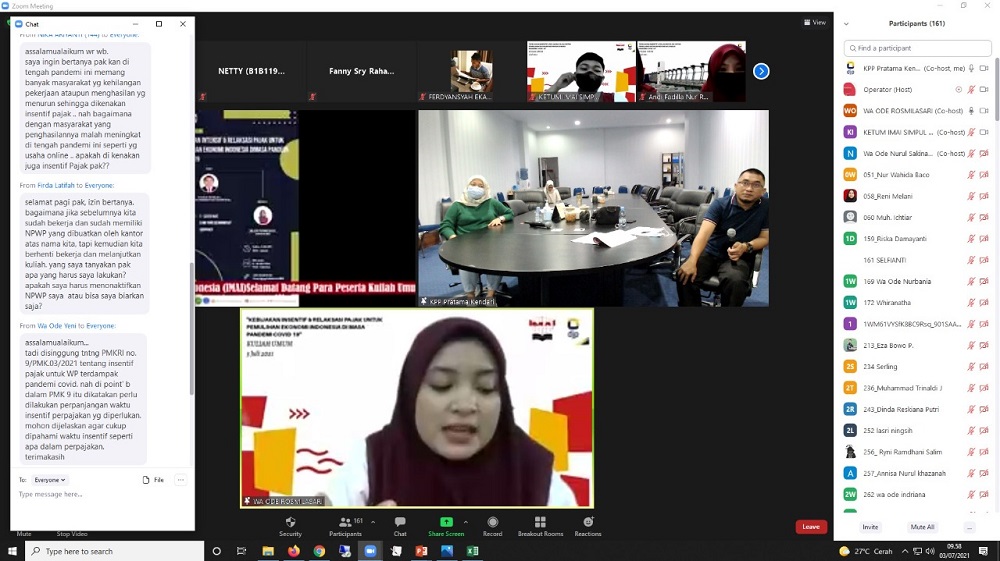
Task: Click the Share Screen icon
Action: 446,522
